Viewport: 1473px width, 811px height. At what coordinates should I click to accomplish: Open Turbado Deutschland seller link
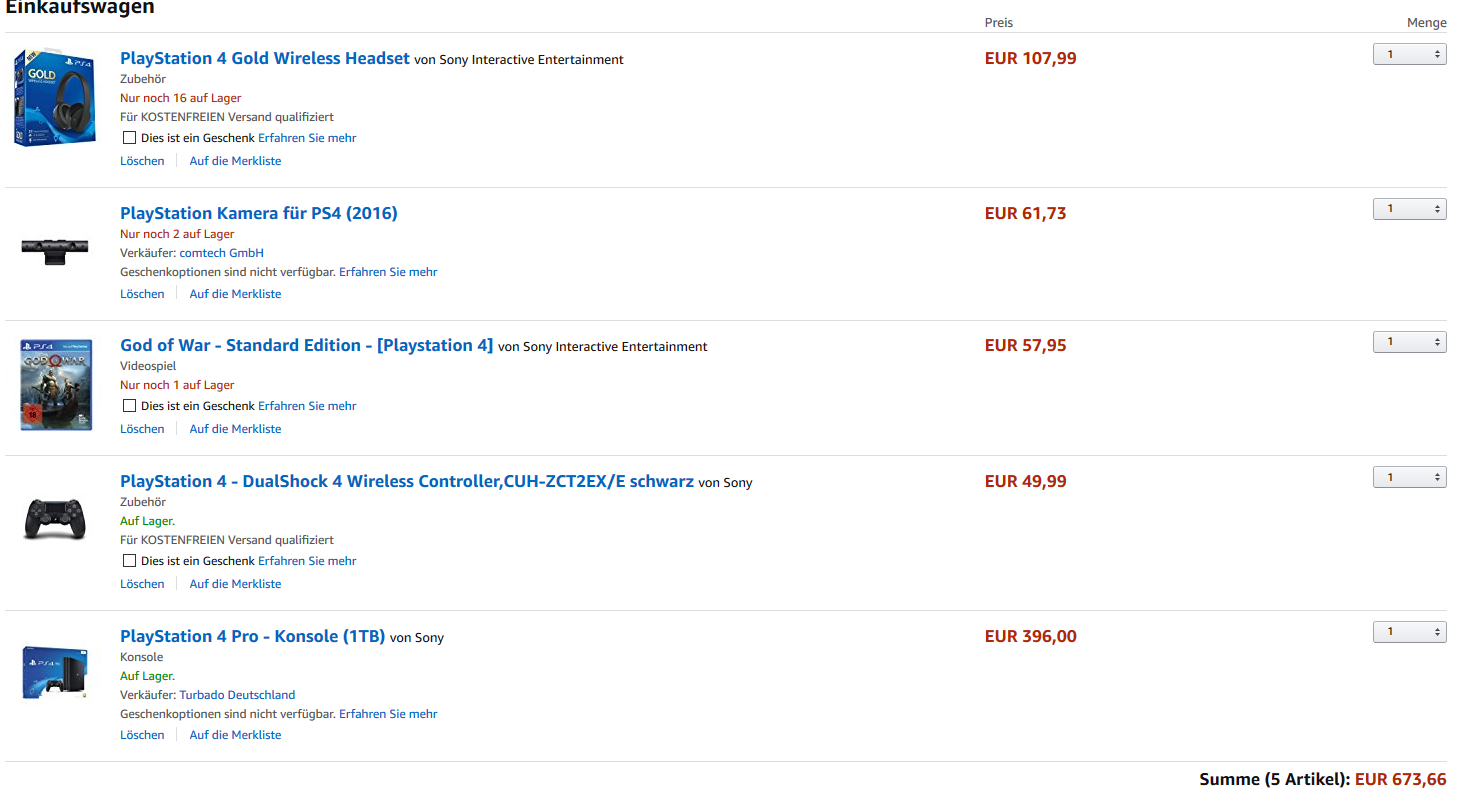[237, 695]
